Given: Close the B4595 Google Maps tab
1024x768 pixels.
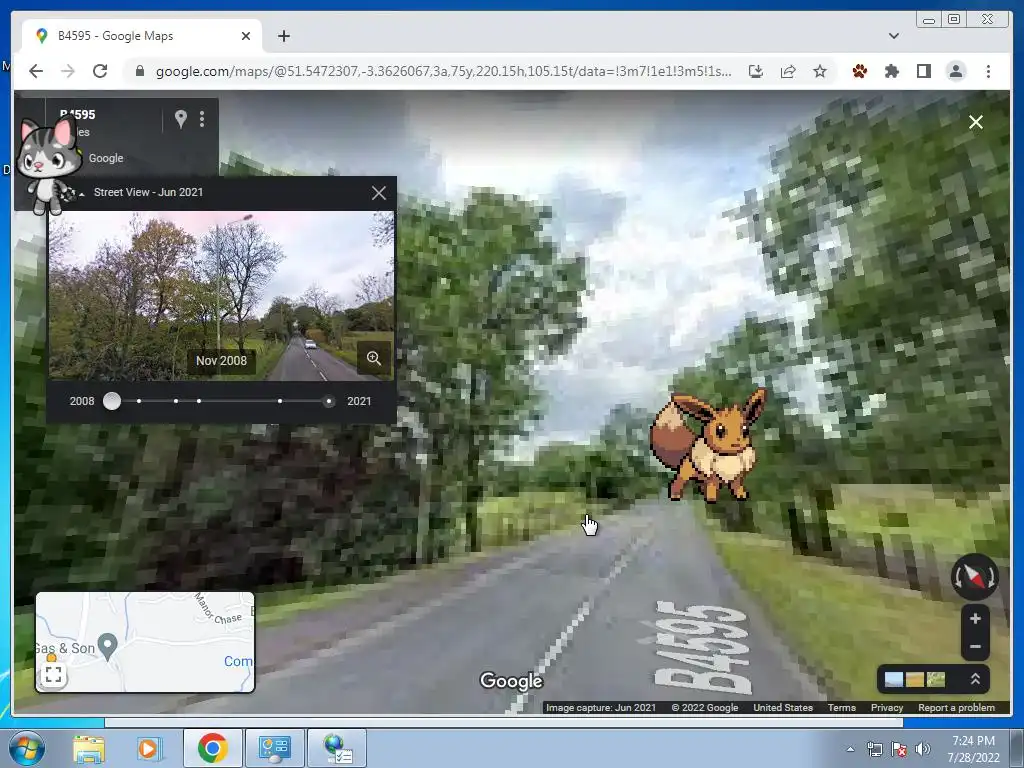Looking at the screenshot, I should [246, 36].
